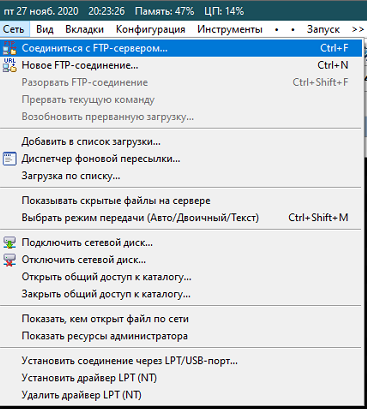Viewport: 367px width, 409px height.
Task: Open Диспетчер фоновой пересылки
Action: point(181,159)
